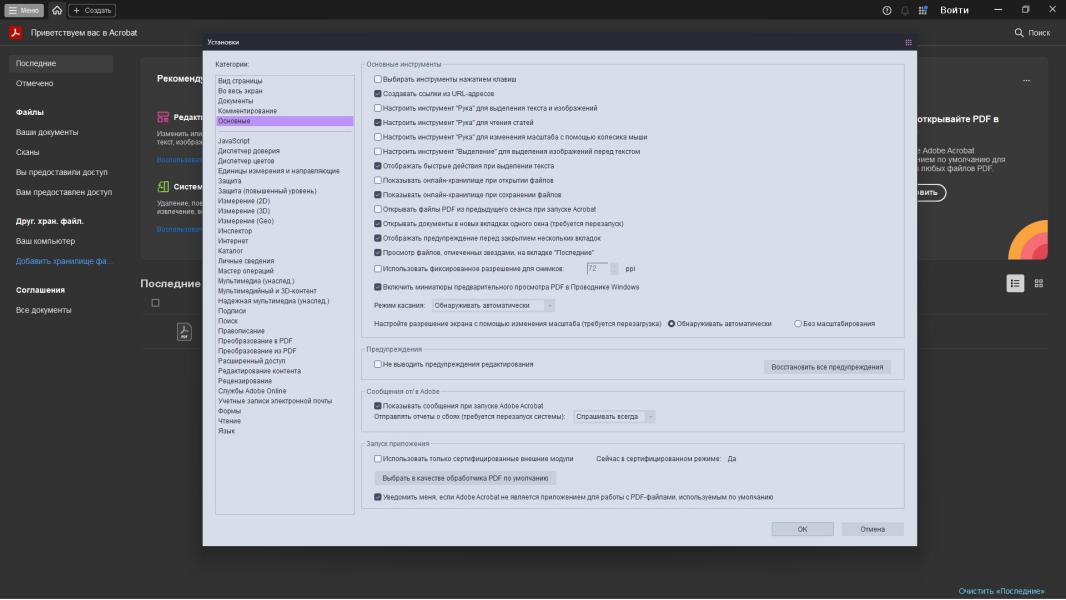Screen dimensions: 1066x600
Task: Click "Восстановить все предупреждения" button
Action: click(827, 367)
